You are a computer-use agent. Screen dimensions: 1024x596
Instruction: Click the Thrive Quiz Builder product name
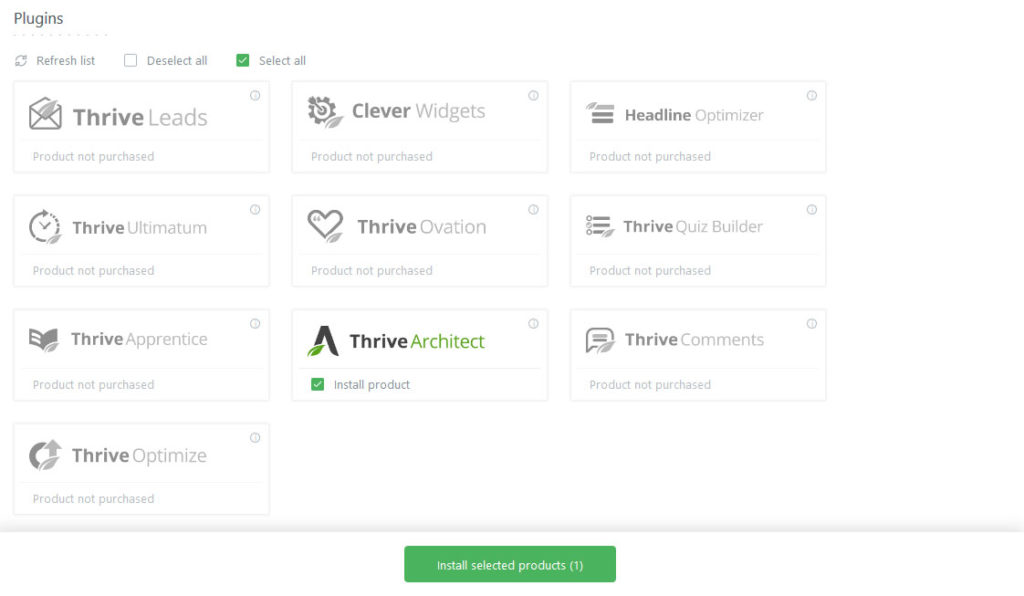(x=693, y=227)
